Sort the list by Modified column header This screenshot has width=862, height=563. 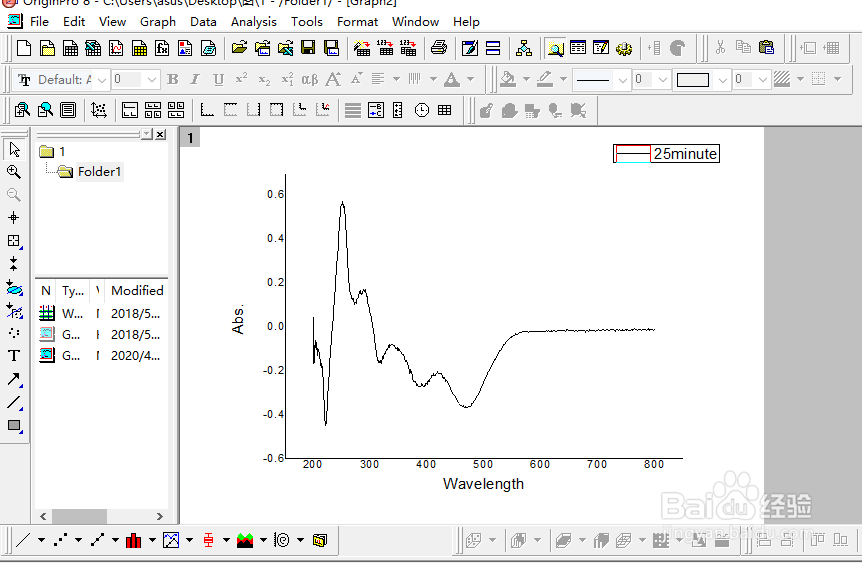click(x=137, y=290)
